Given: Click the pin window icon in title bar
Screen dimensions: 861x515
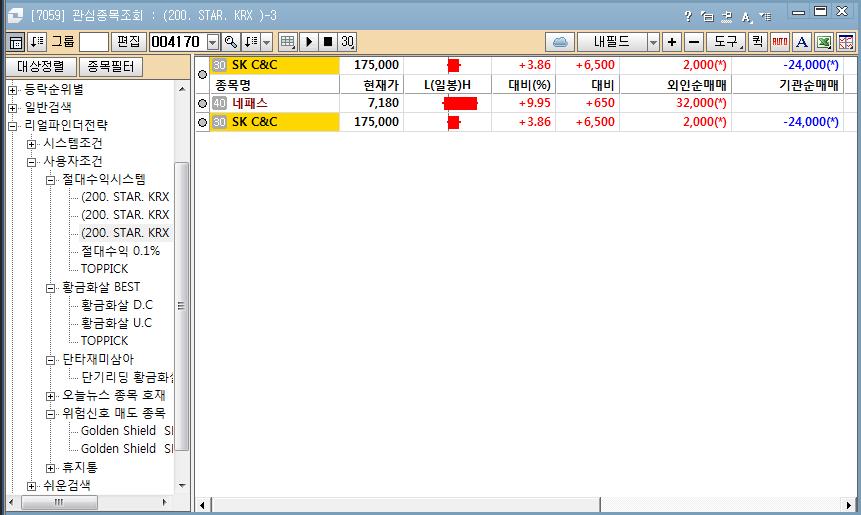Looking at the screenshot, I should 726,16.
